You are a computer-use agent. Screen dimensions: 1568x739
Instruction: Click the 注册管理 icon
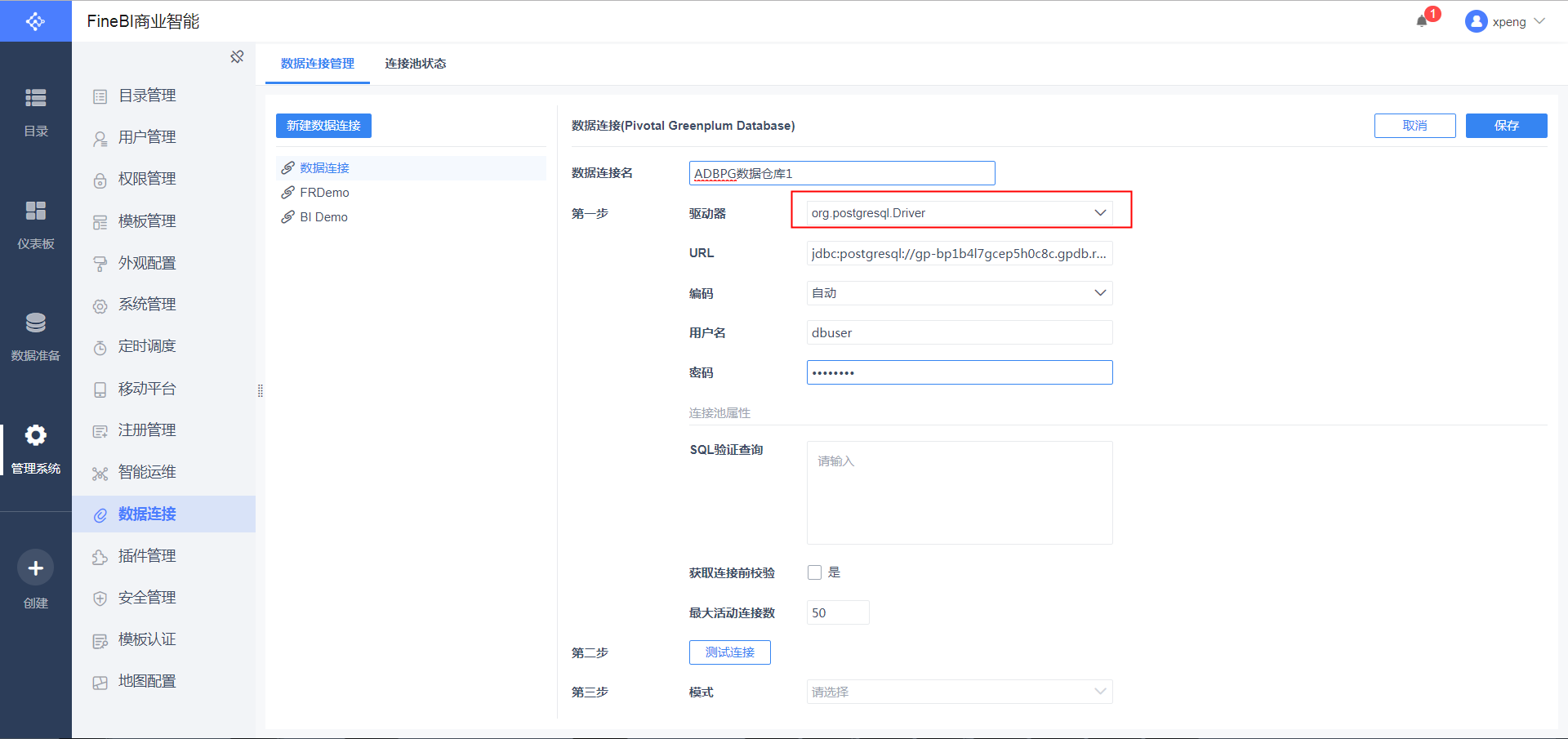[100, 431]
